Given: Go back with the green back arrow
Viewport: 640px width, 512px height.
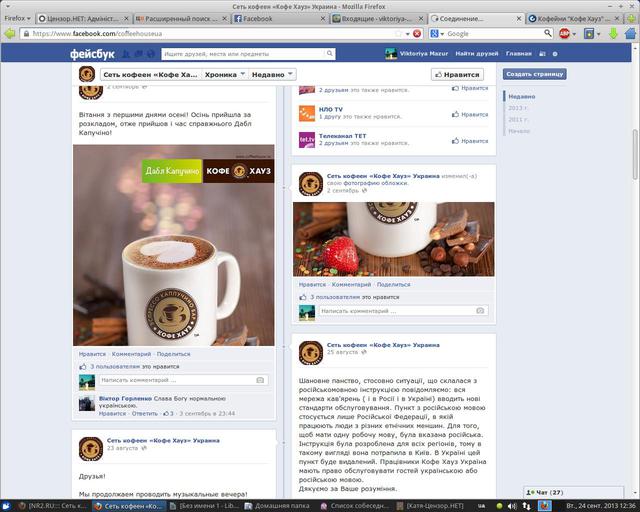Looking at the screenshot, I should [x=9, y=33].
